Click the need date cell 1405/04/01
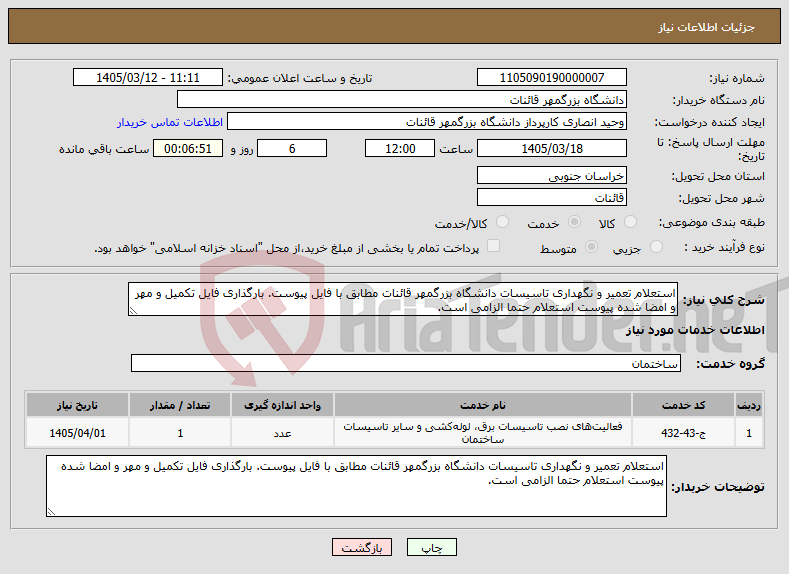 [x=77, y=433]
